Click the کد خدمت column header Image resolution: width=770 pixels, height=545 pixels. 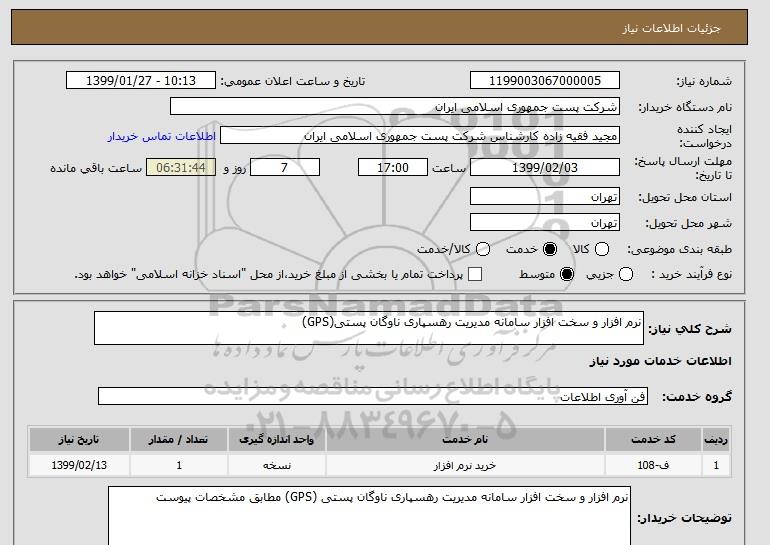pyautogui.click(x=653, y=439)
